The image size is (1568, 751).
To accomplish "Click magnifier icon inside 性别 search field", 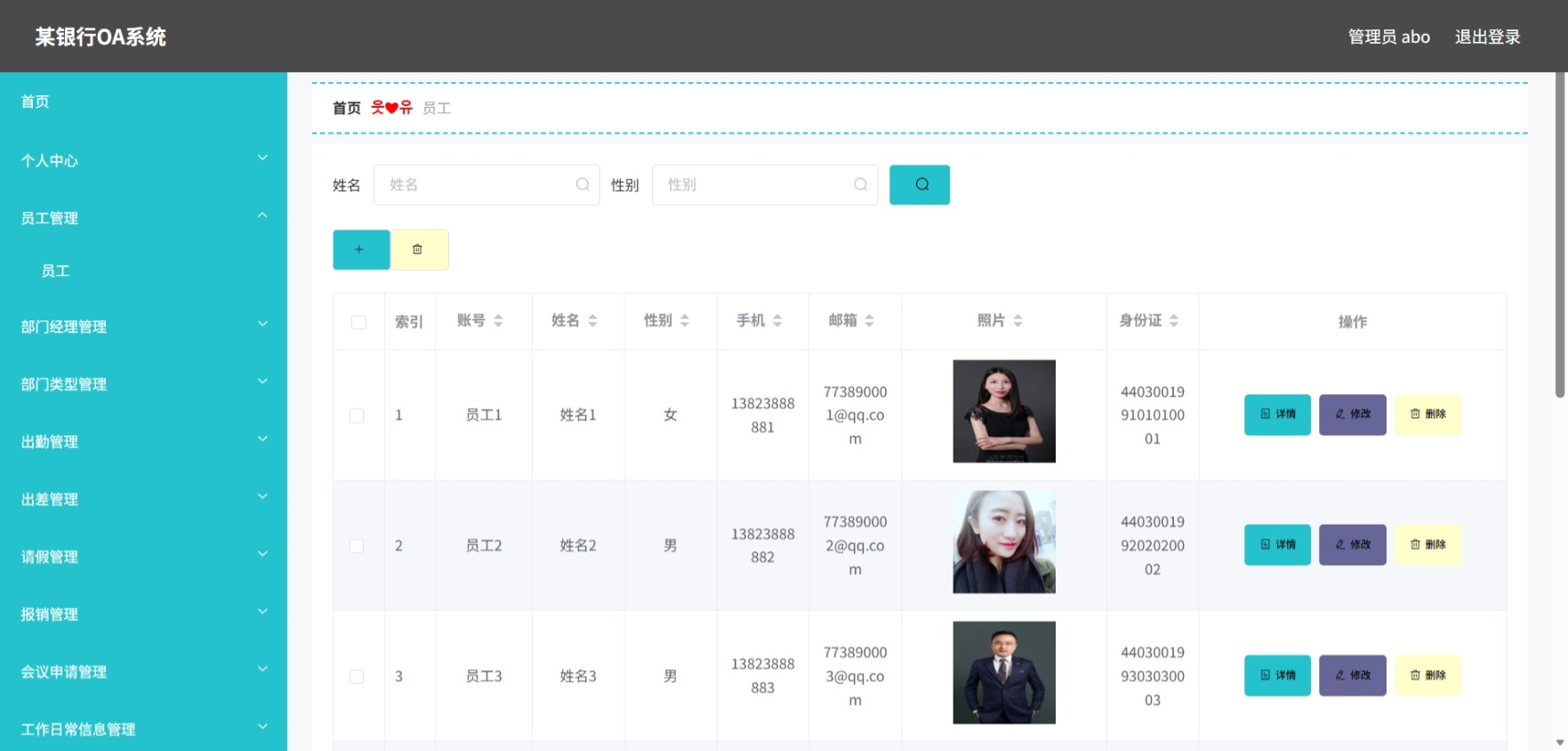I will coord(861,184).
